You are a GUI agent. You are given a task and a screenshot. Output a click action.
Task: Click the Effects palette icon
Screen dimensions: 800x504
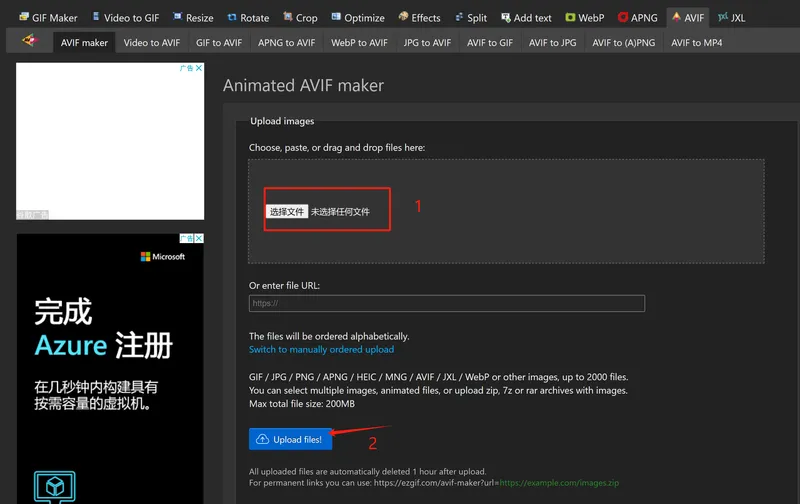tap(404, 17)
